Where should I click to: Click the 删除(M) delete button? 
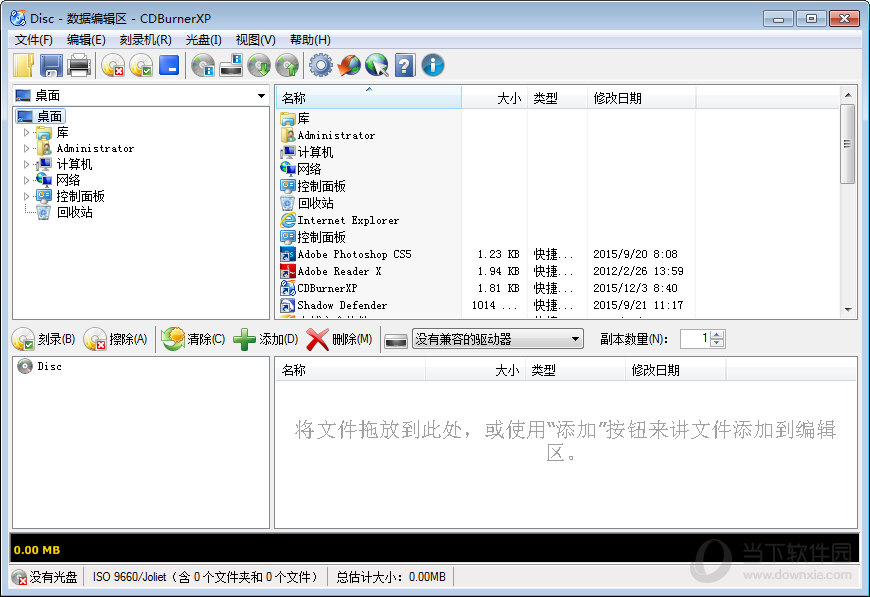(x=339, y=339)
